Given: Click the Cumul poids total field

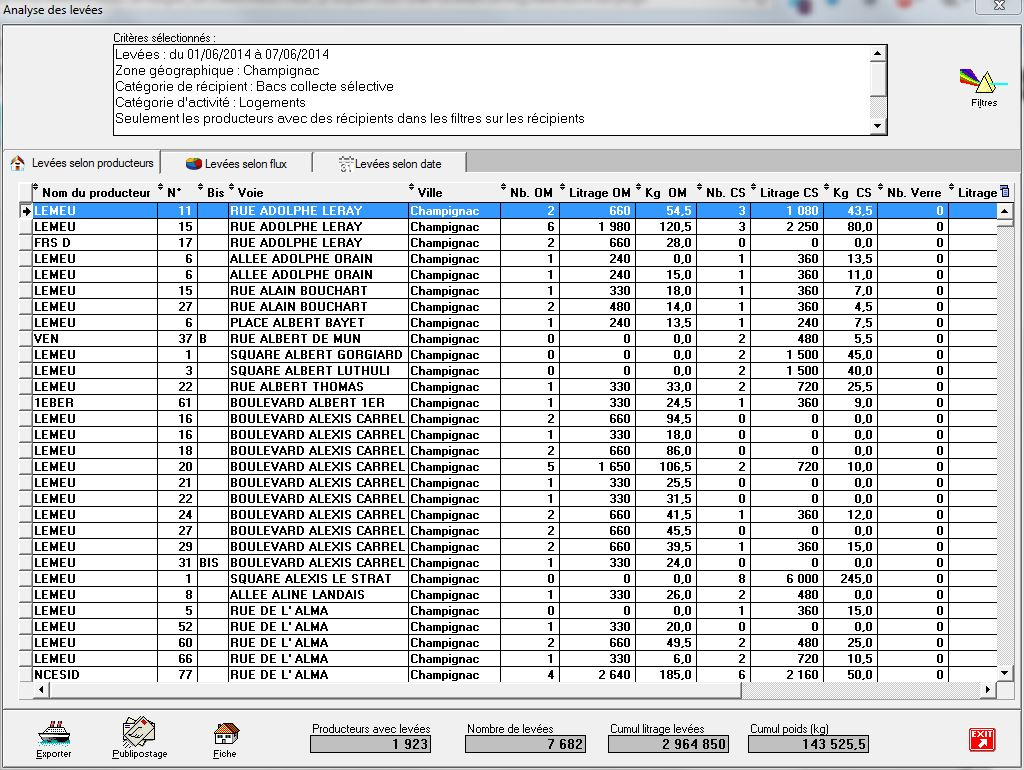Looking at the screenshot, I should click(x=808, y=744).
